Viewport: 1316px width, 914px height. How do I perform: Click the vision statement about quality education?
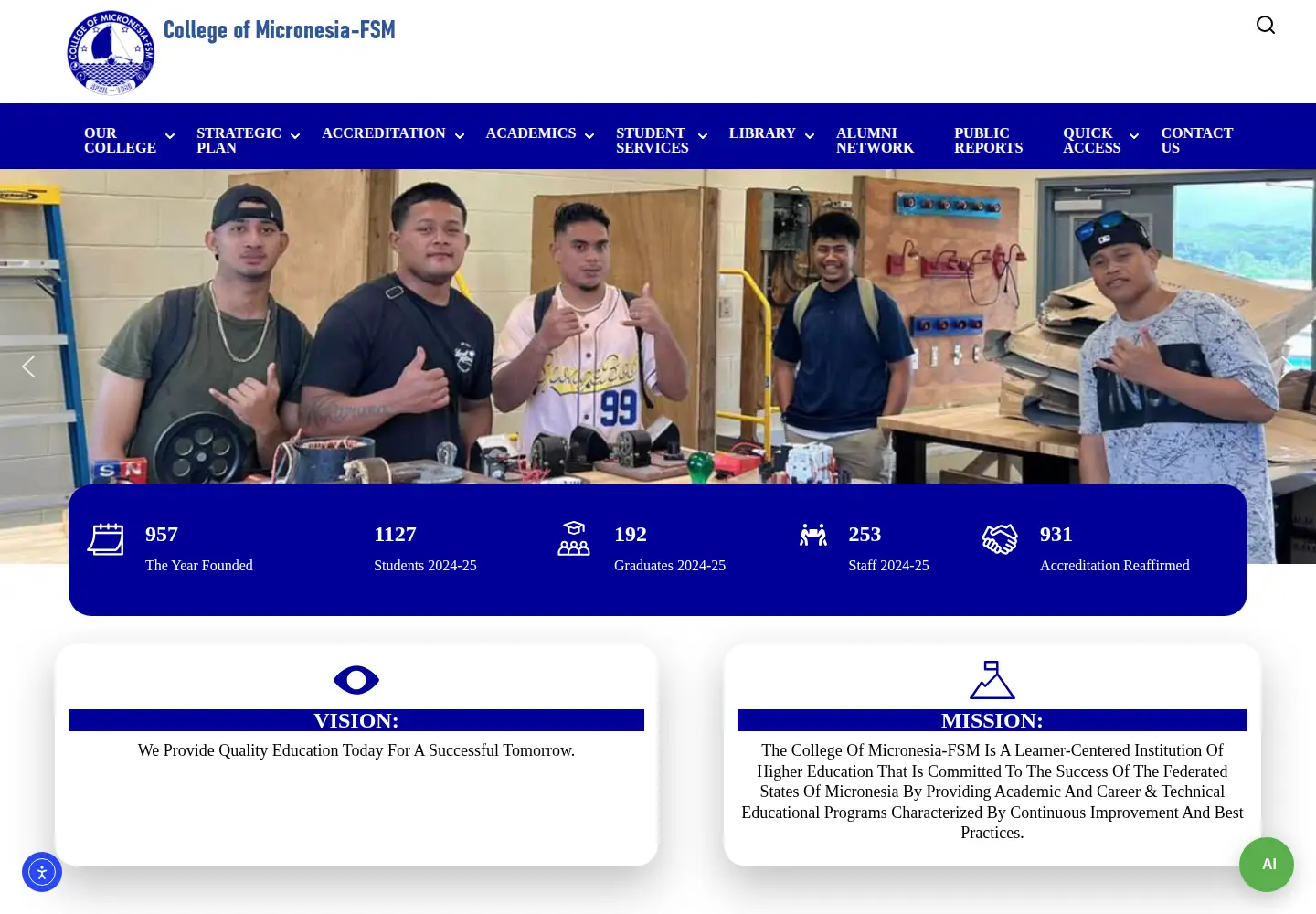(x=356, y=750)
